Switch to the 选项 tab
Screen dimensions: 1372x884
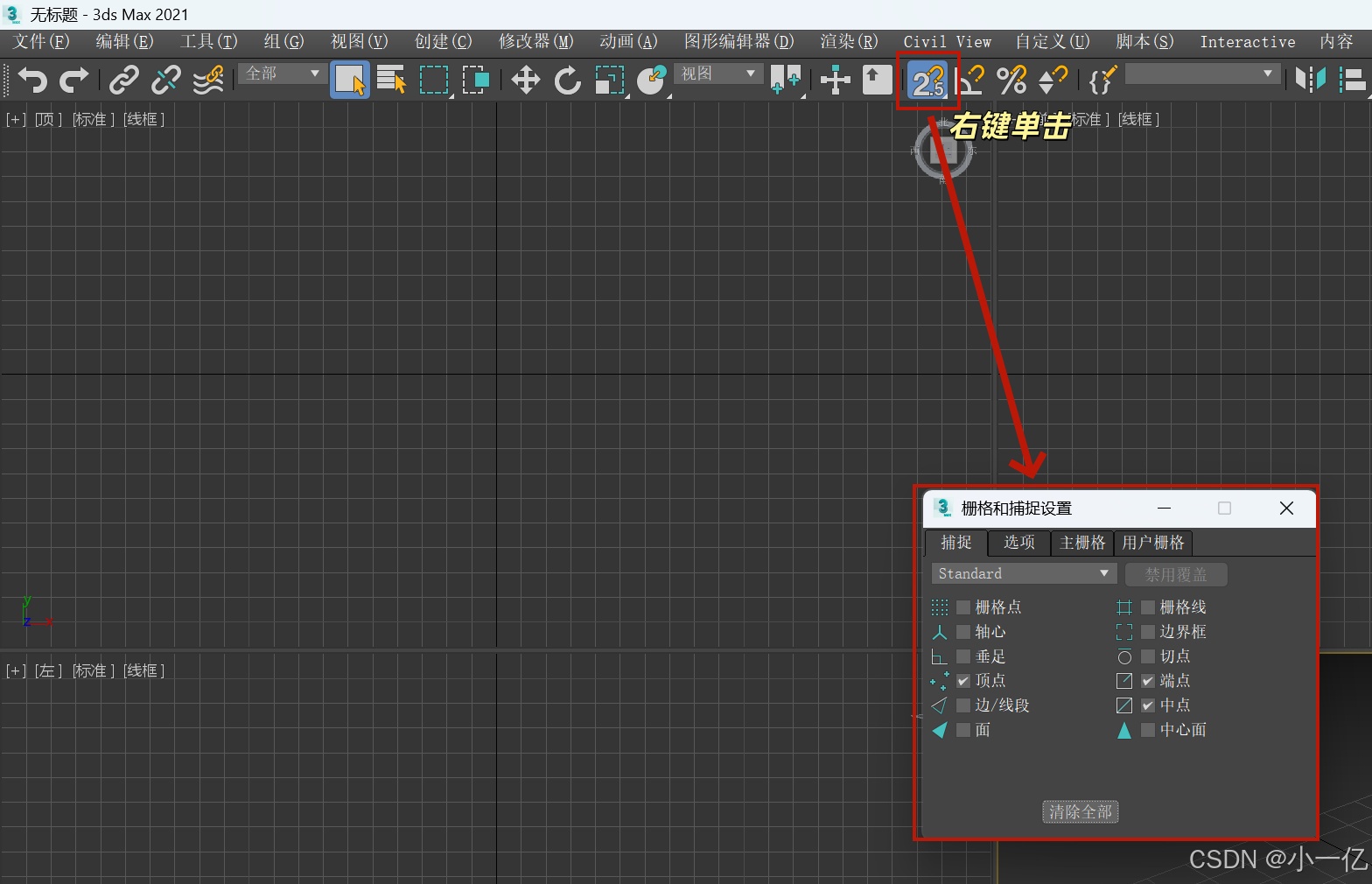(1018, 543)
